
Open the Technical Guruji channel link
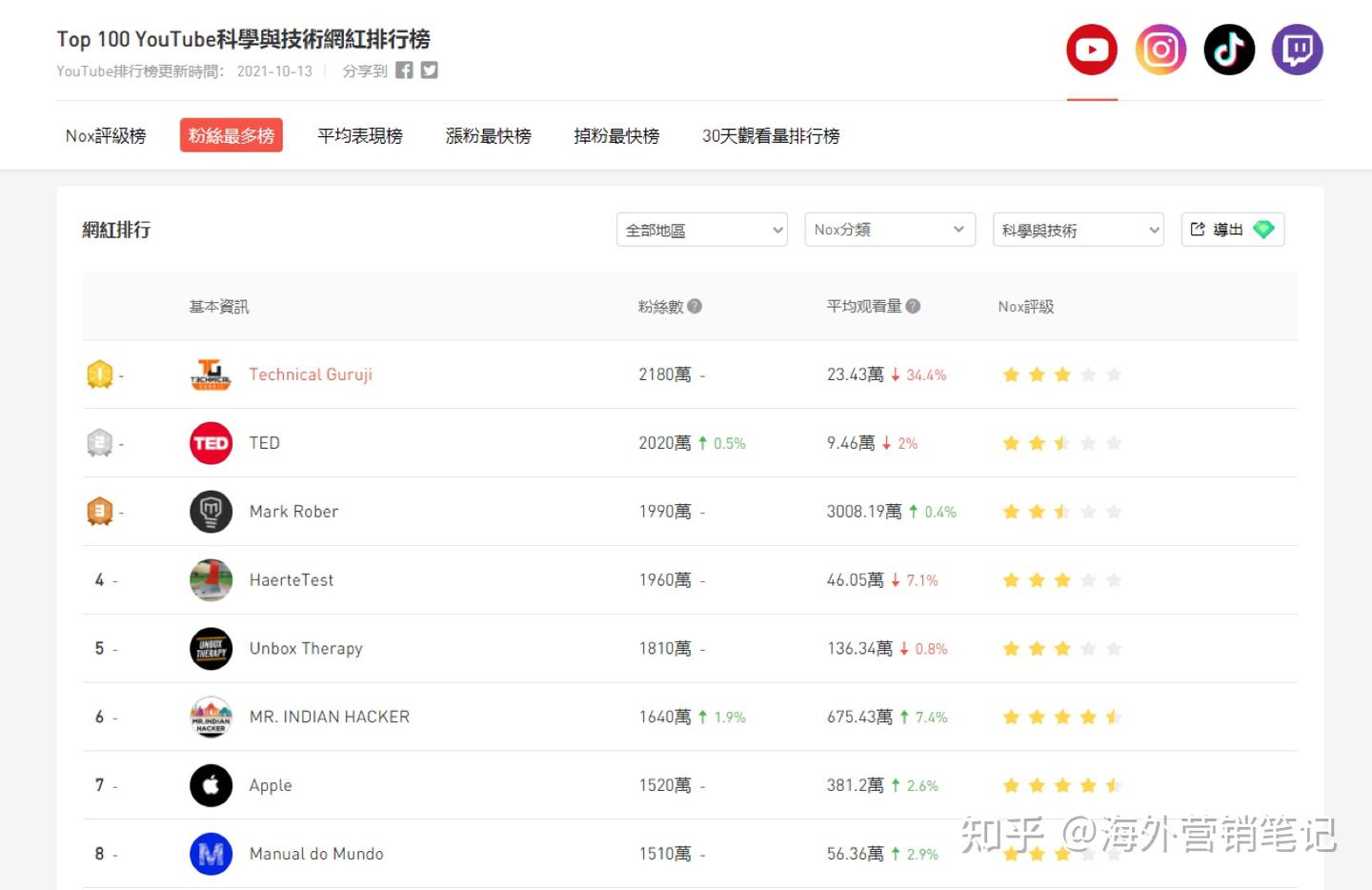click(311, 374)
